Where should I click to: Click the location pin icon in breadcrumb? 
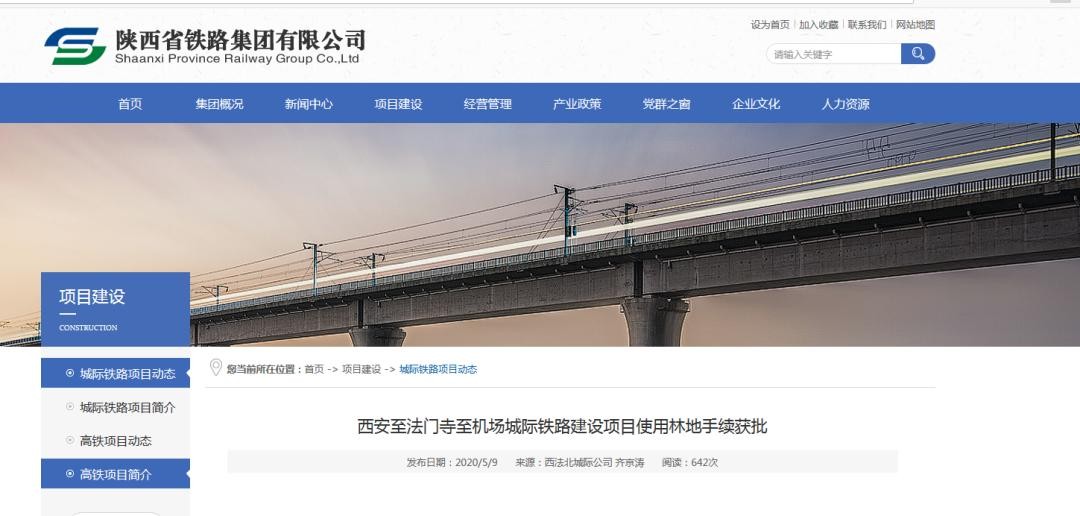point(216,367)
